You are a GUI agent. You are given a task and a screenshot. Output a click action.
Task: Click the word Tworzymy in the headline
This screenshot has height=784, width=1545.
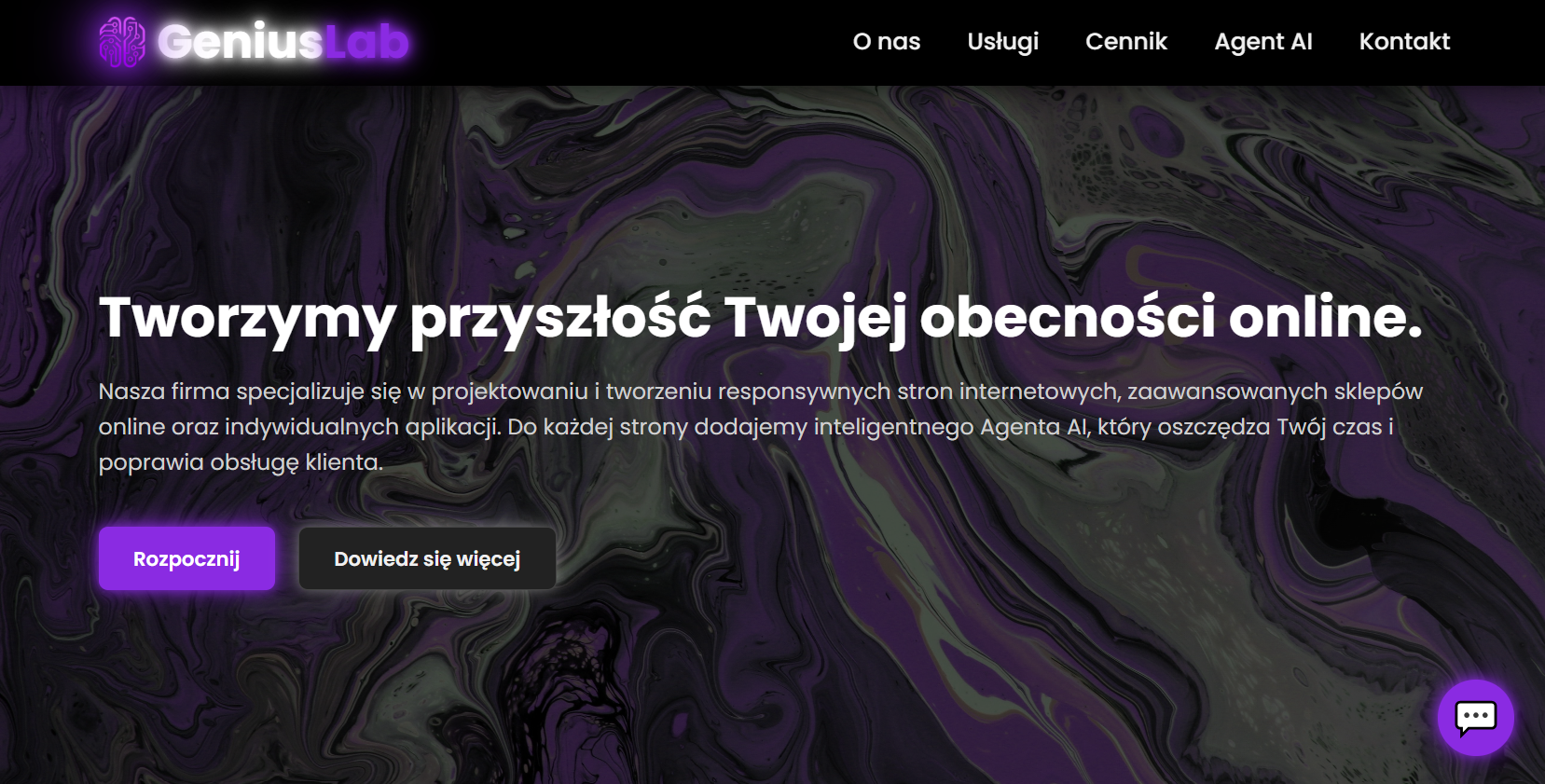coord(248,319)
